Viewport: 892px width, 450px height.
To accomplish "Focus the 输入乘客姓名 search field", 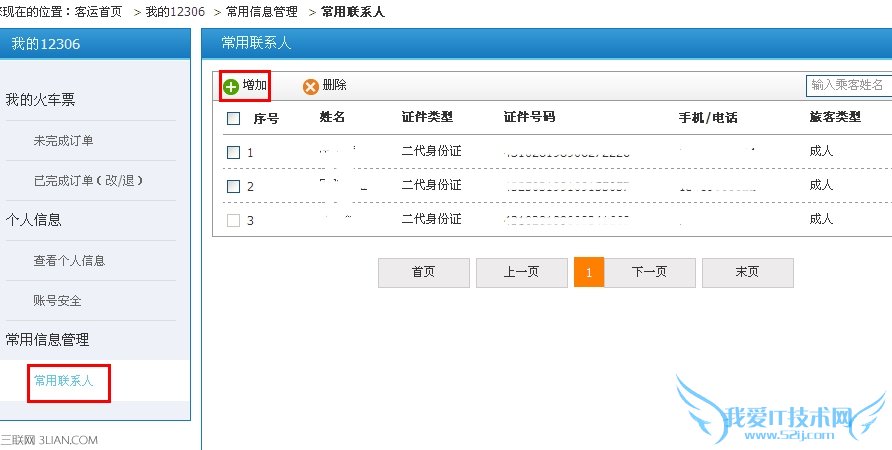I will 849,85.
